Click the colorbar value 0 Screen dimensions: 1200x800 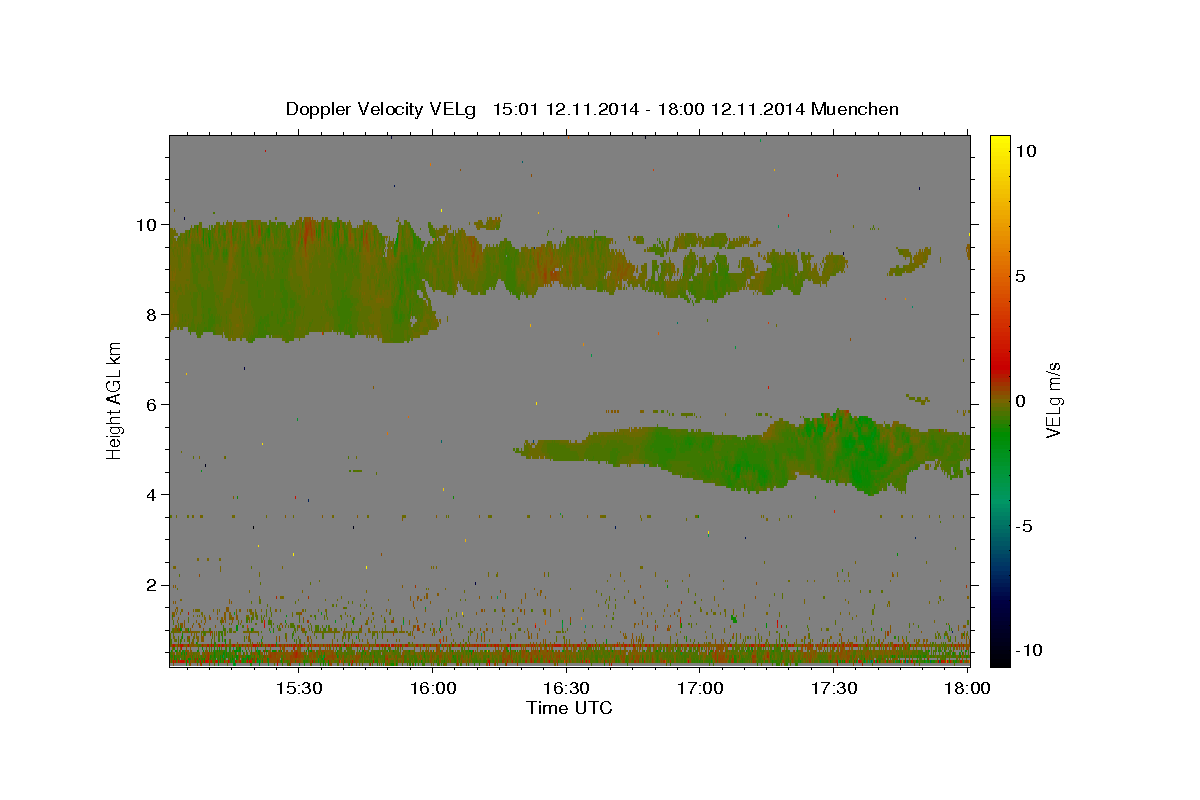pyautogui.click(x=1021, y=401)
